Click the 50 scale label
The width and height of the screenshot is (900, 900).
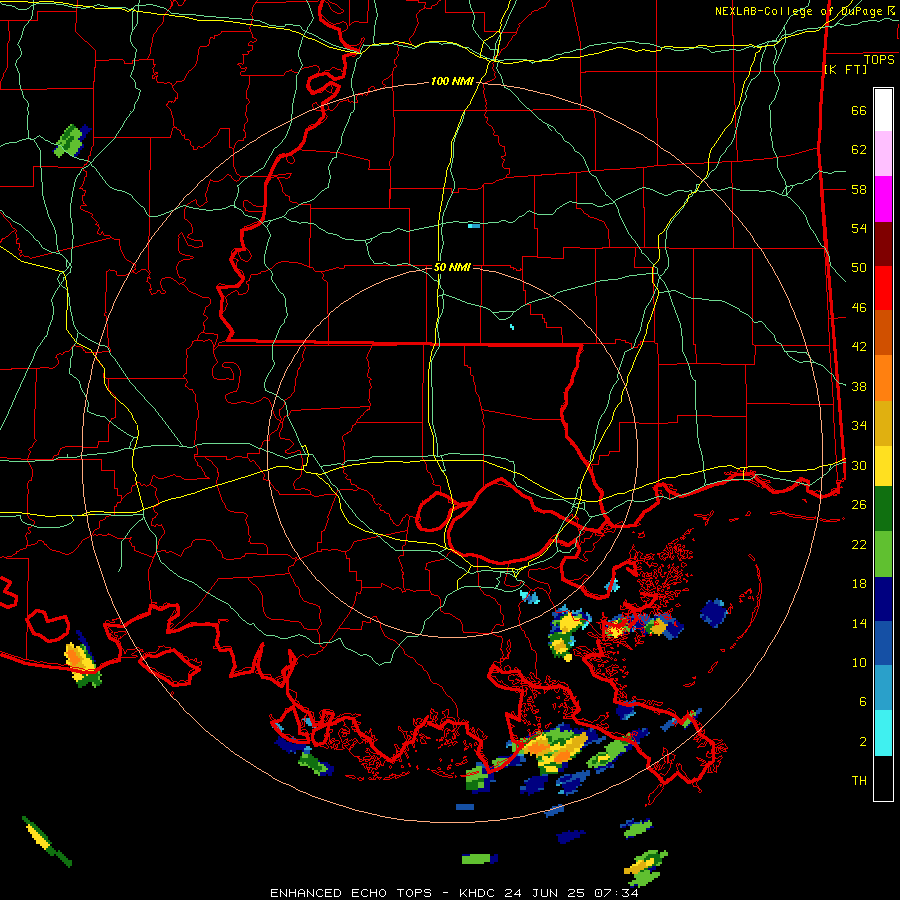click(x=859, y=268)
